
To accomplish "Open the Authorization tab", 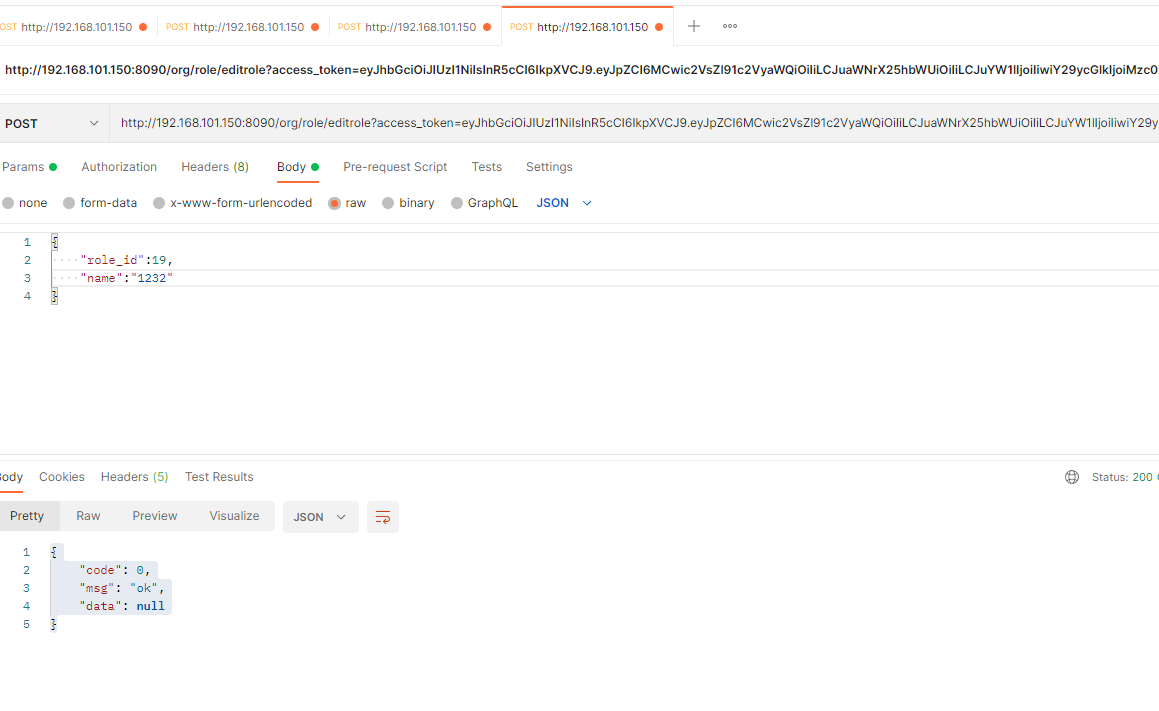I will pyautogui.click(x=119, y=167).
